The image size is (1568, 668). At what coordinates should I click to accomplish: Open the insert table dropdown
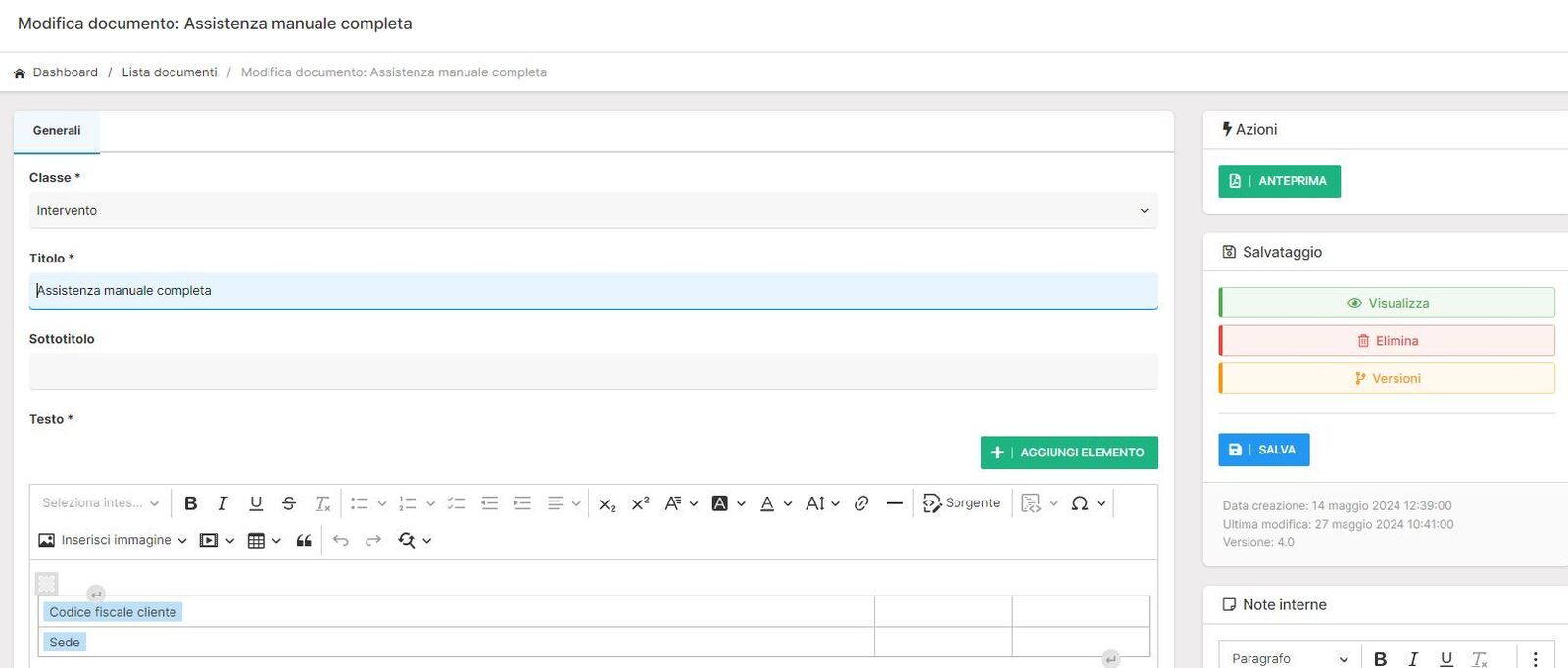click(264, 541)
